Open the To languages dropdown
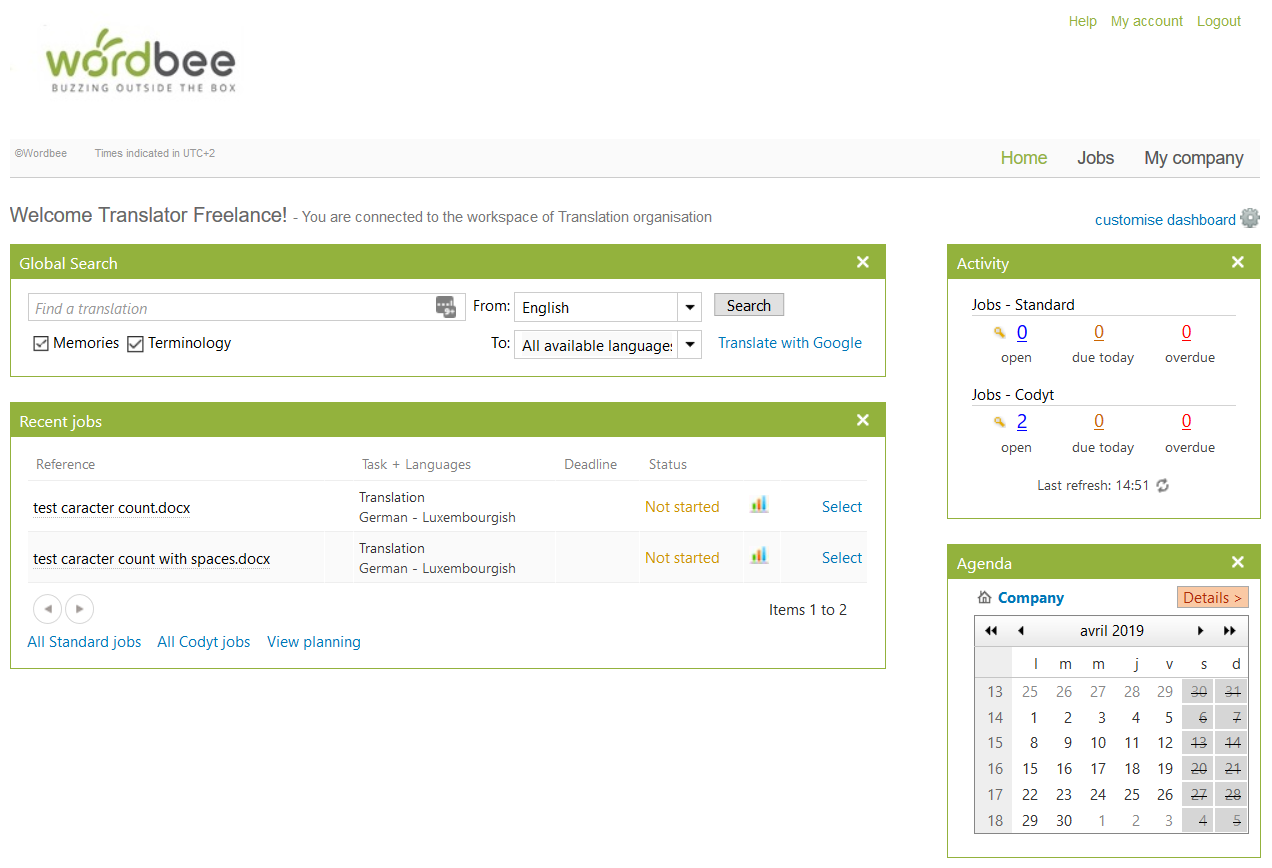The height and width of the screenshot is (868, 1272). pos(689,345)
